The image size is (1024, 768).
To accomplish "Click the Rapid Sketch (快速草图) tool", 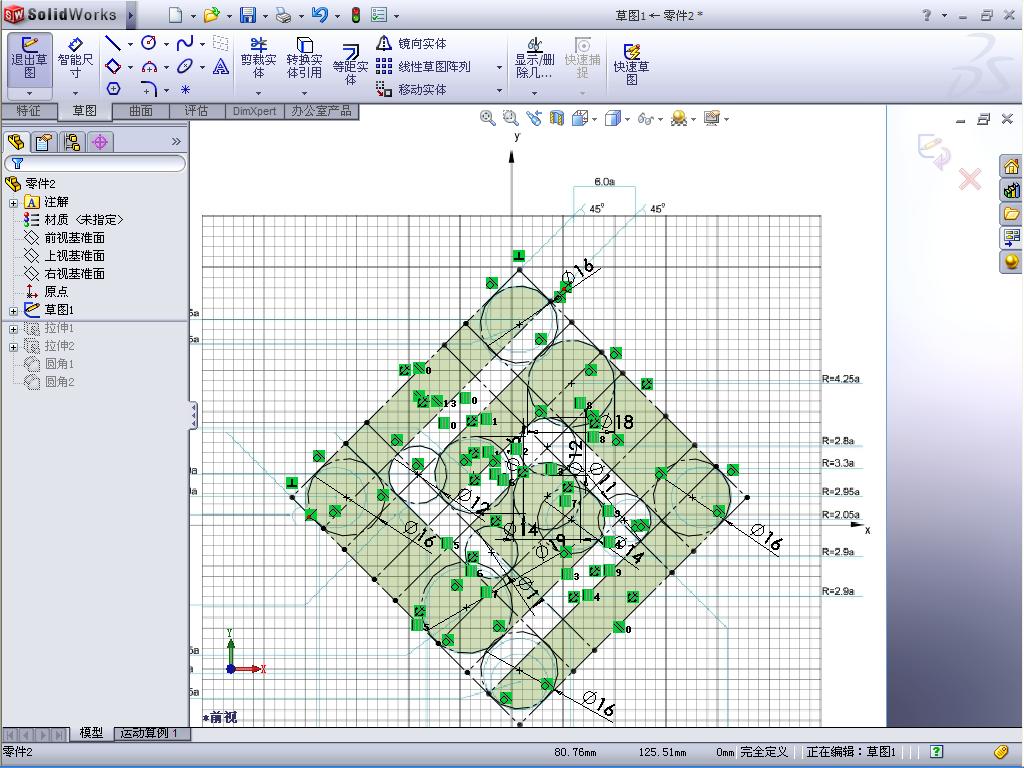I will [631, 65].
